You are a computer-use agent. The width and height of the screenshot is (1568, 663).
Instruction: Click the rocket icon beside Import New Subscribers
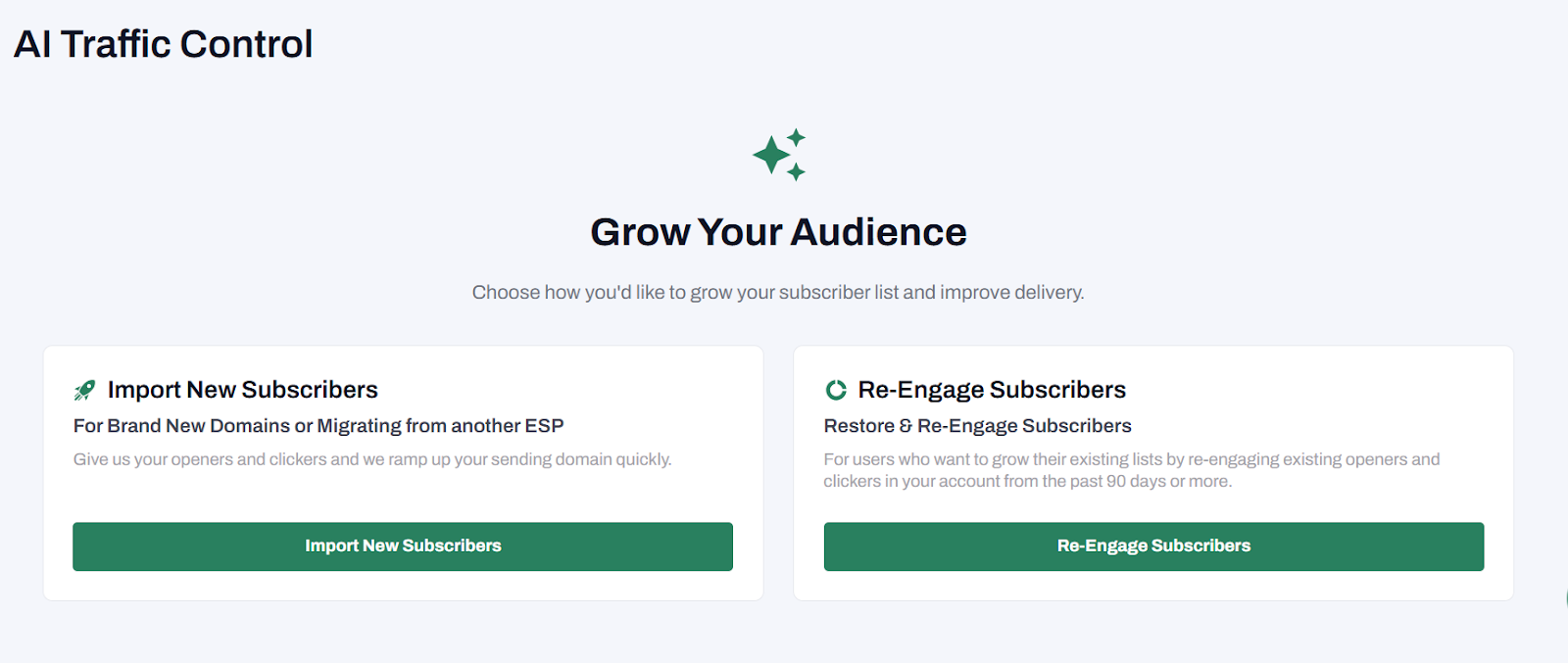pos(85,391)
